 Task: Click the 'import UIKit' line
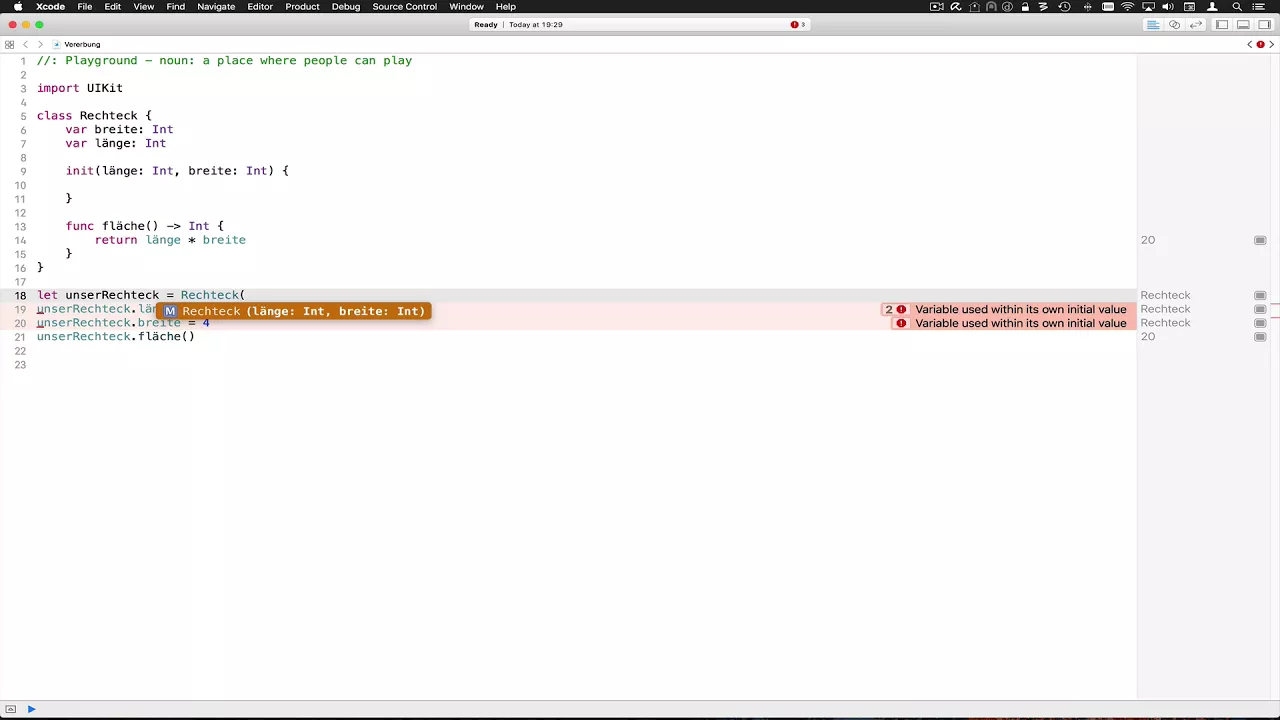80,88
